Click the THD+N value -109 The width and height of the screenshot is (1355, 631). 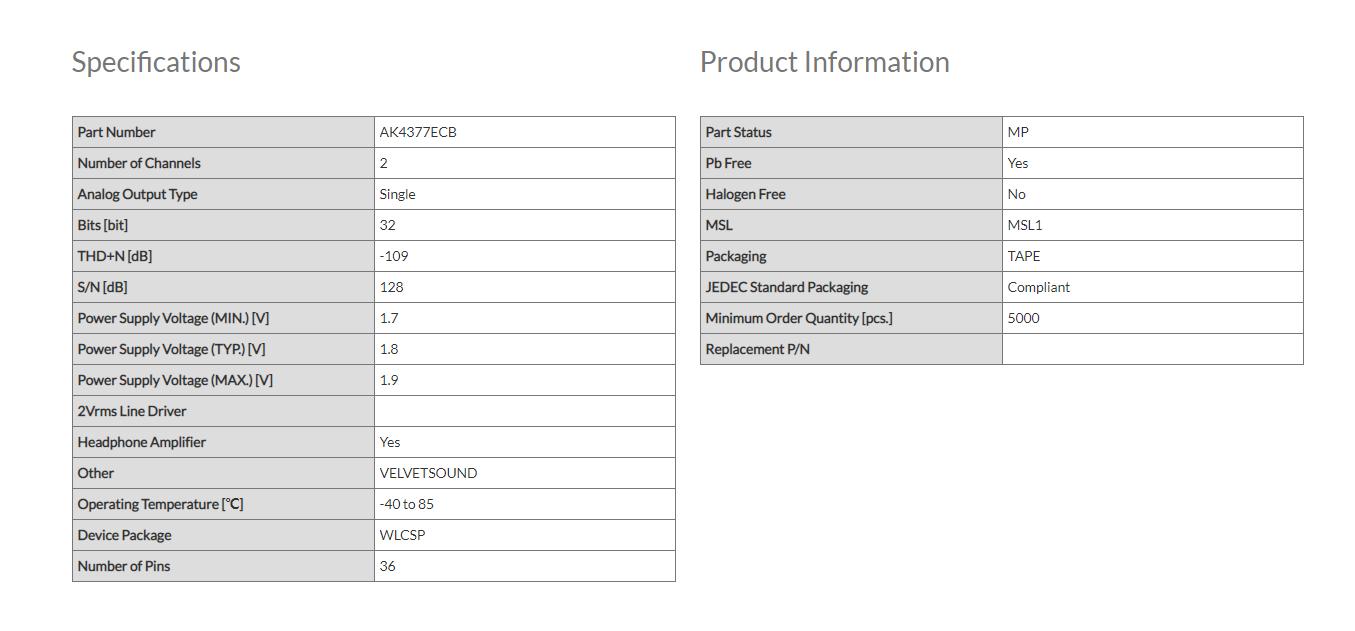pyautogui.click(x=394, y=256)
